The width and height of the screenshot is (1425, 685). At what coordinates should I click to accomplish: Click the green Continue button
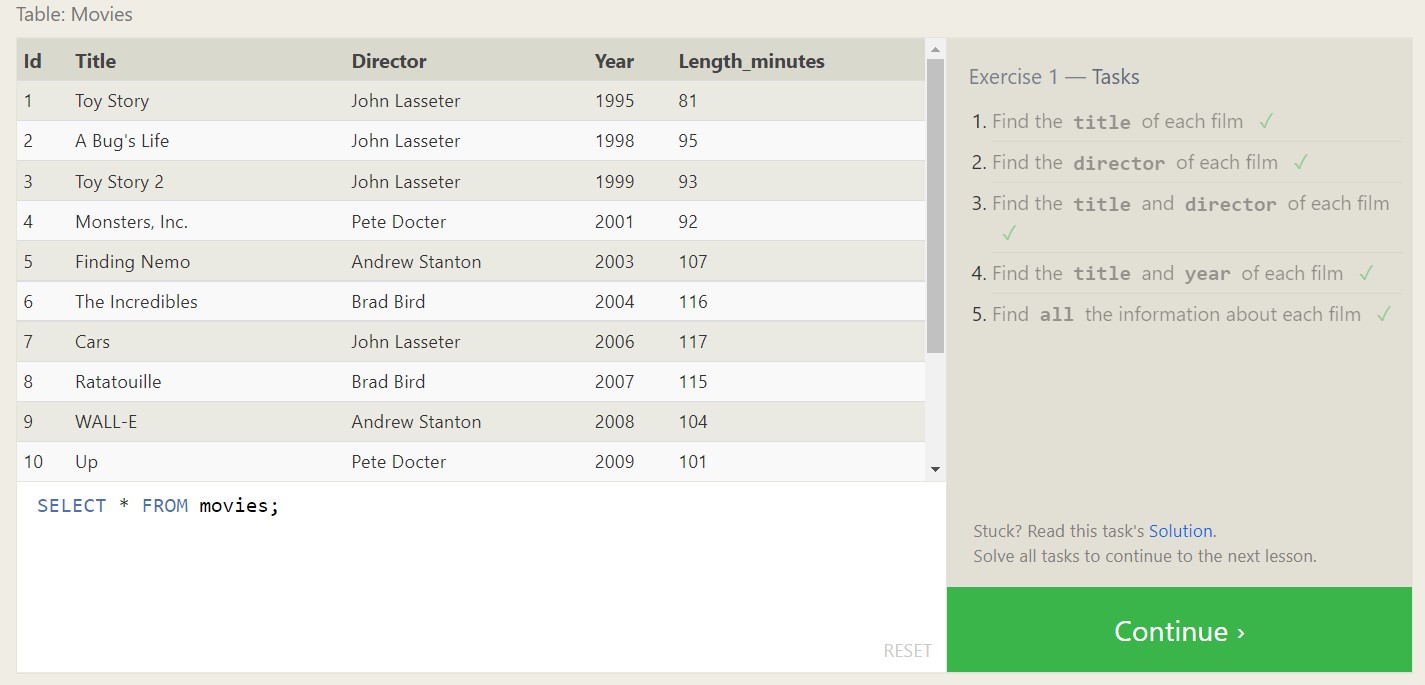coord(1179,630)
